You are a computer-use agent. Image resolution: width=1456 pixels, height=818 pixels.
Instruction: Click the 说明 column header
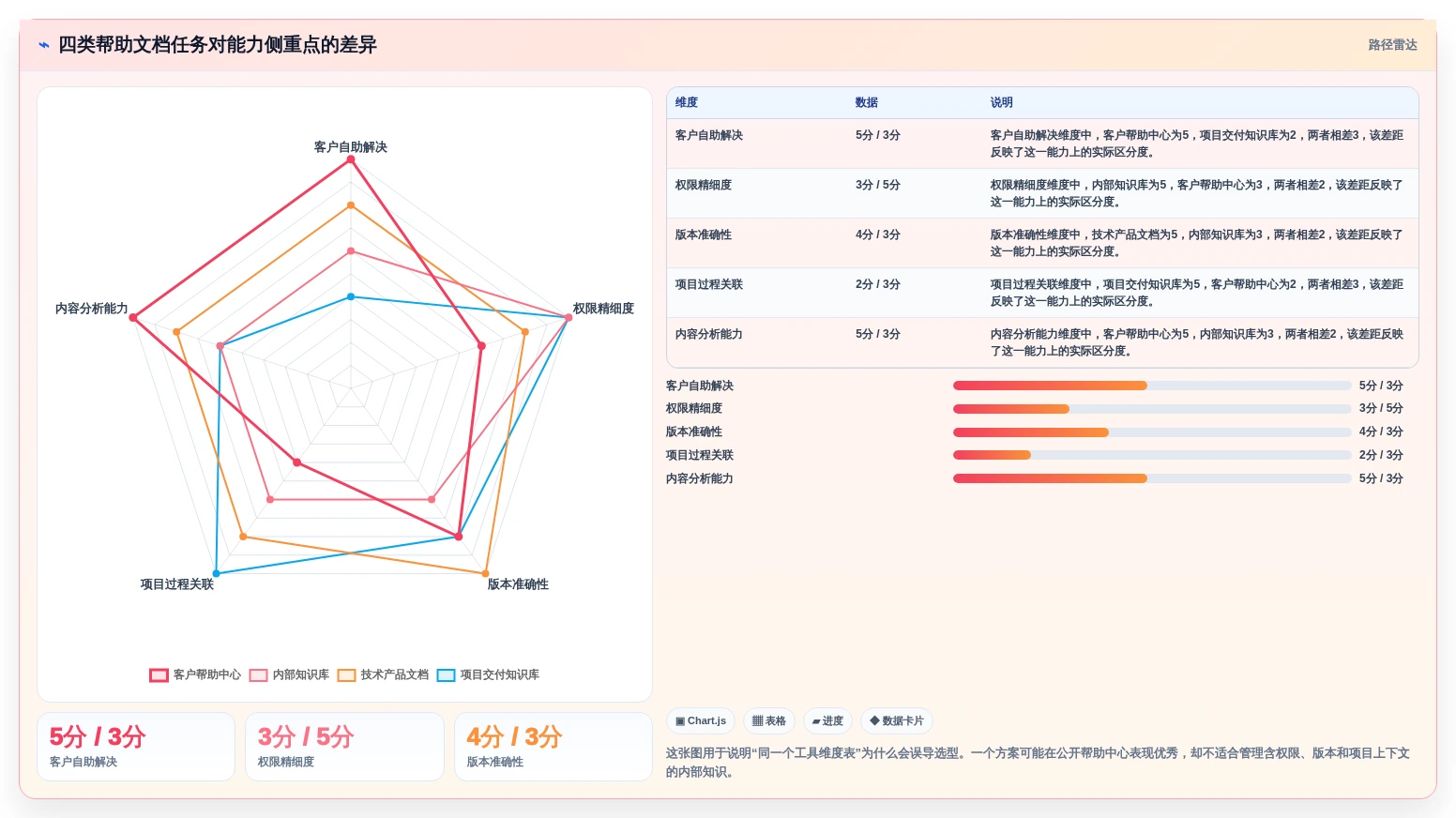point(1002,103)
